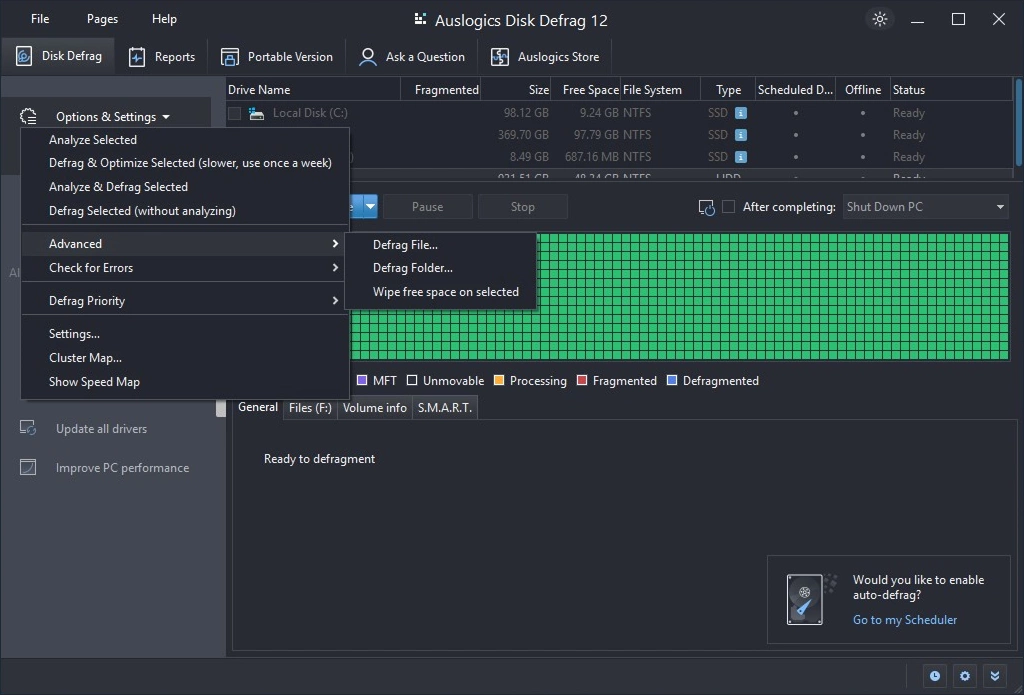Open the scheduler clock icon in status bar
The width and height of the screenshot is (1024, 695).
point(935,676)
